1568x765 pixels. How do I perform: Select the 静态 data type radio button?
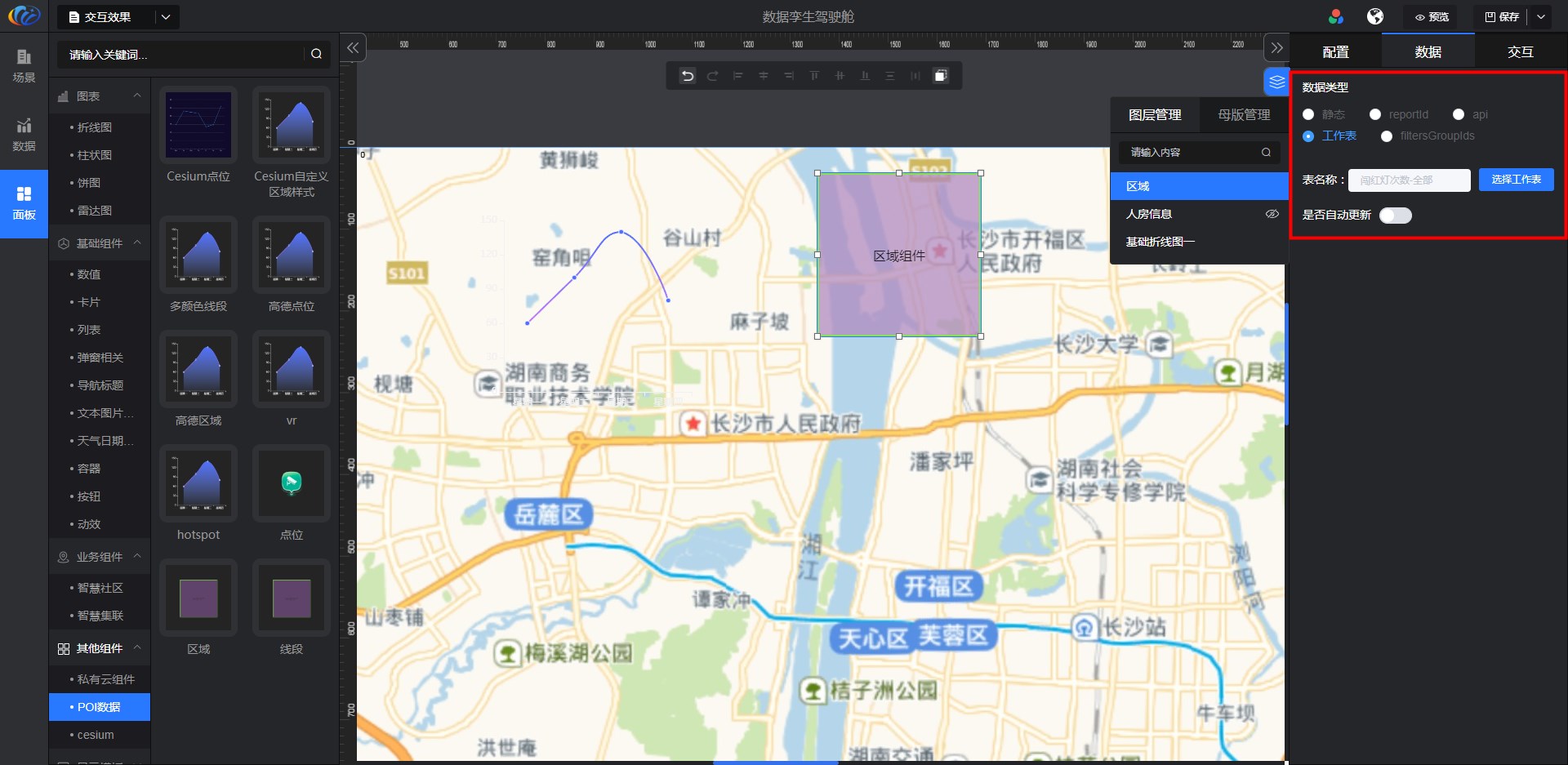point(1308,114)
